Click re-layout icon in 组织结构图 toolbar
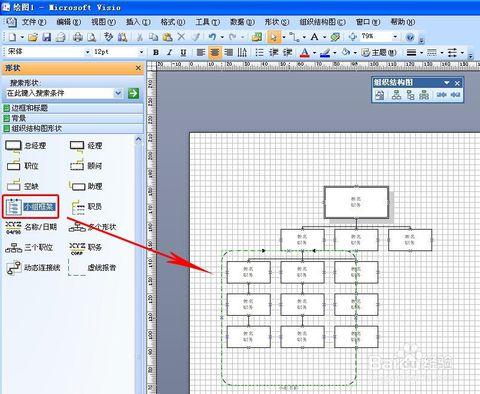 click(380, 95)
